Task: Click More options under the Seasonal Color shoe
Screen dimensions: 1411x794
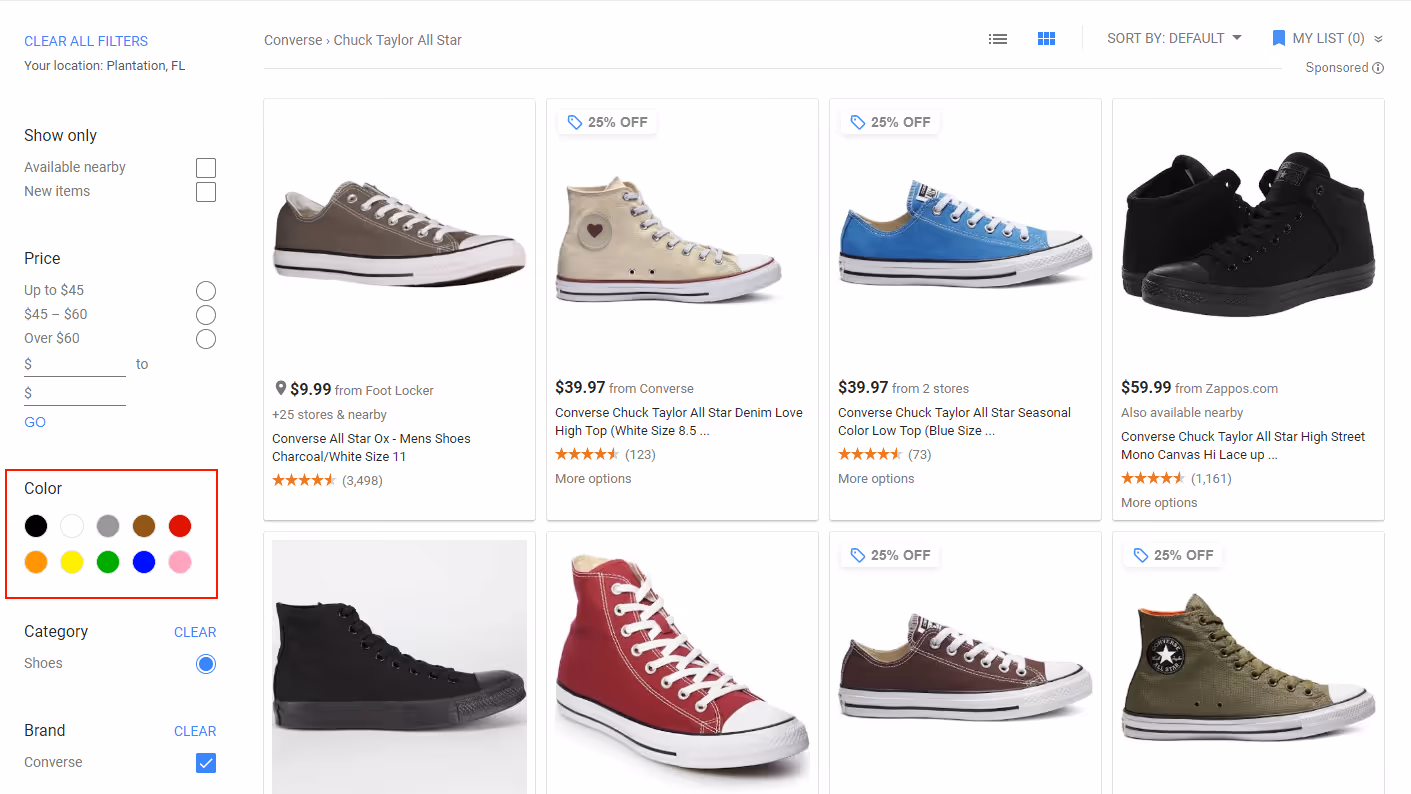Action: pos(876,478)
